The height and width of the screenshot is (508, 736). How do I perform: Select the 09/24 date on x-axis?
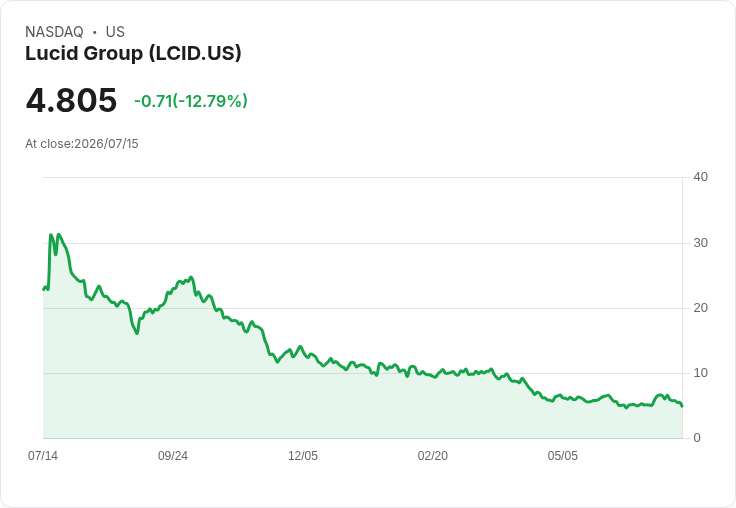(x=173, y=455)
